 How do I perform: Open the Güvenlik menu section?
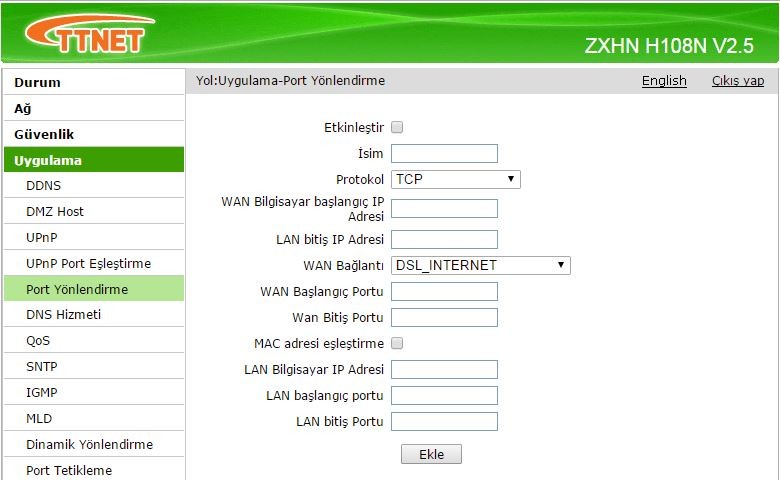coord(94,134)
